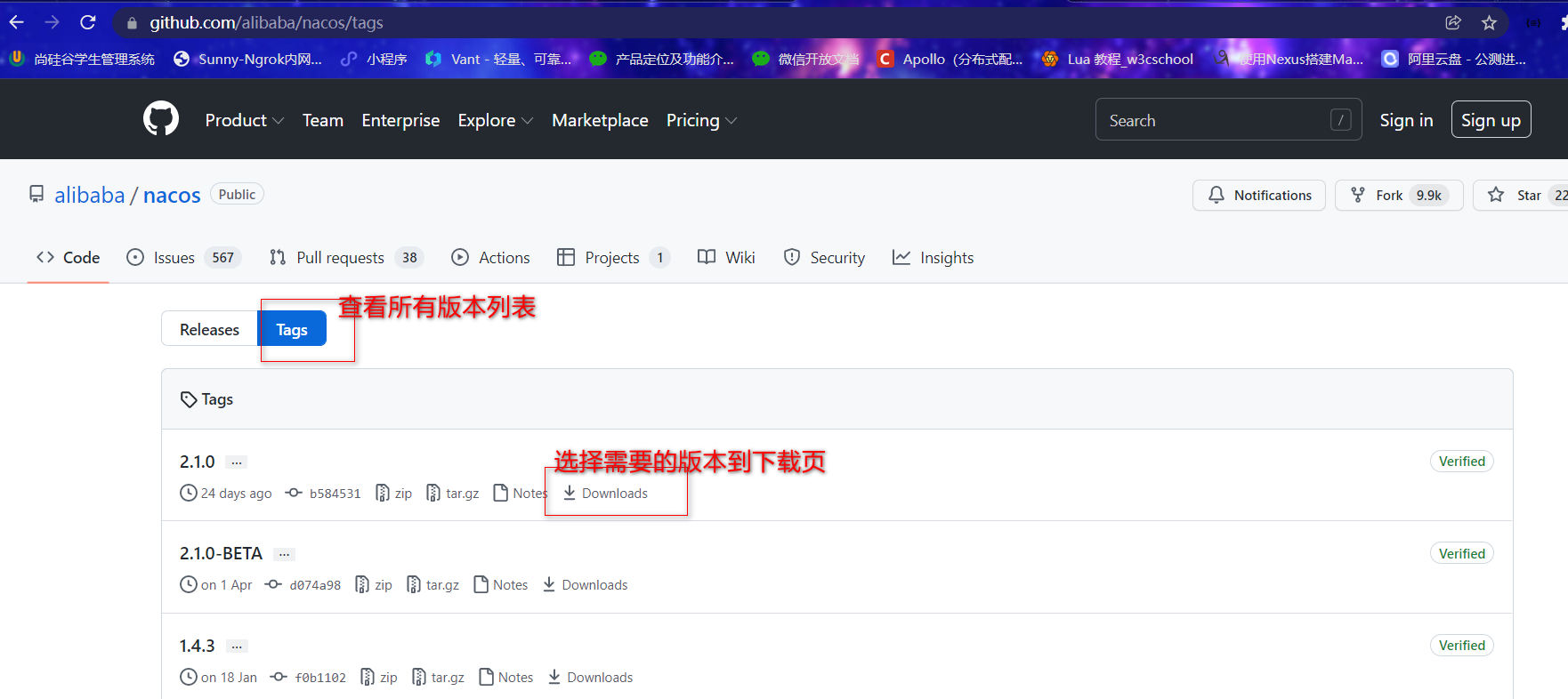The image size is (1568, 699).
Task: Bookmark this page with the star icon
Action: pos(1489,22)
